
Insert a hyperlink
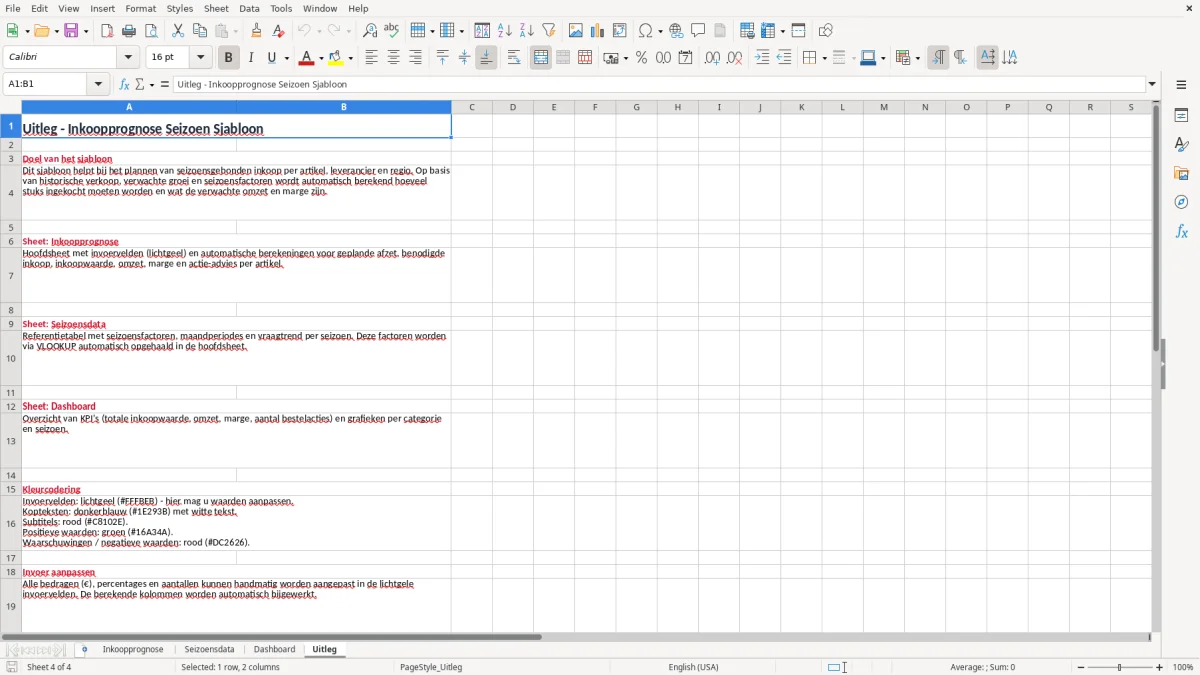[676, 31]
